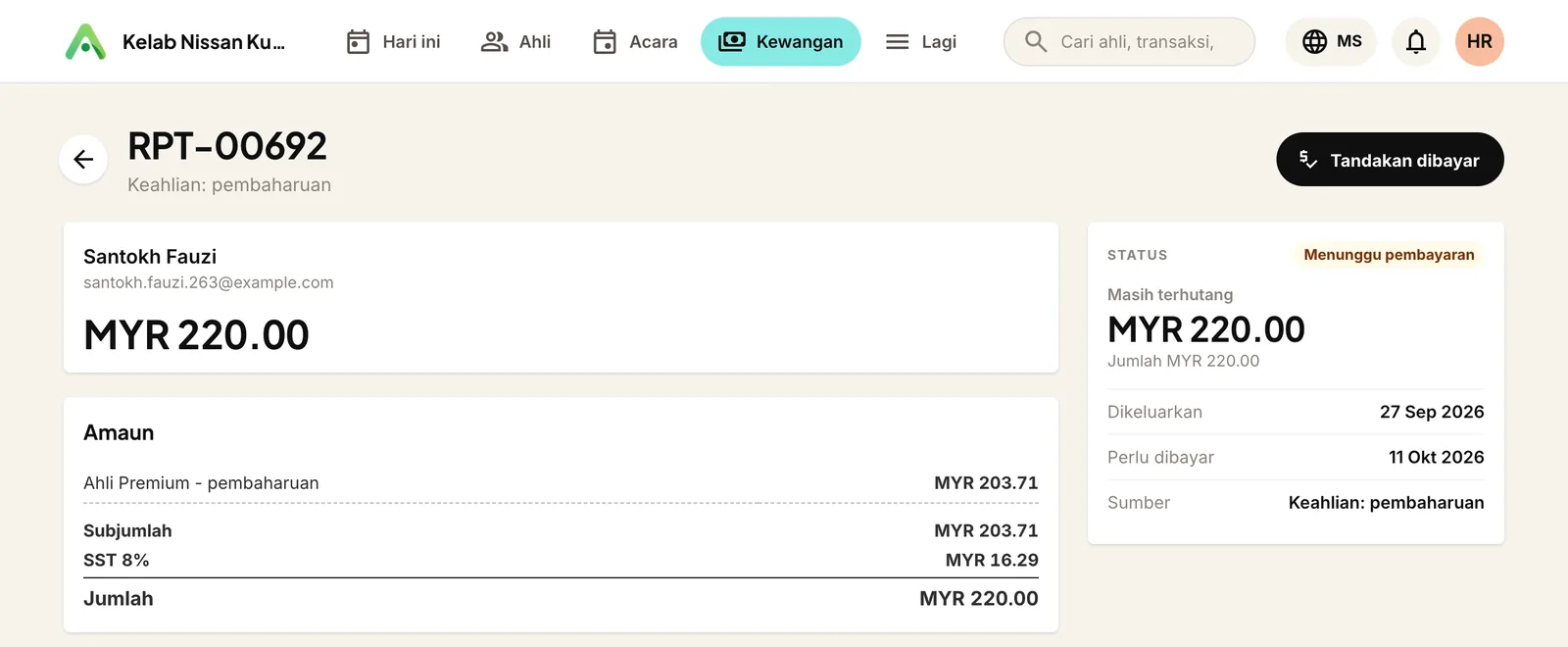
Task: Click the magnifier search icon
Action: [1036, 42]
